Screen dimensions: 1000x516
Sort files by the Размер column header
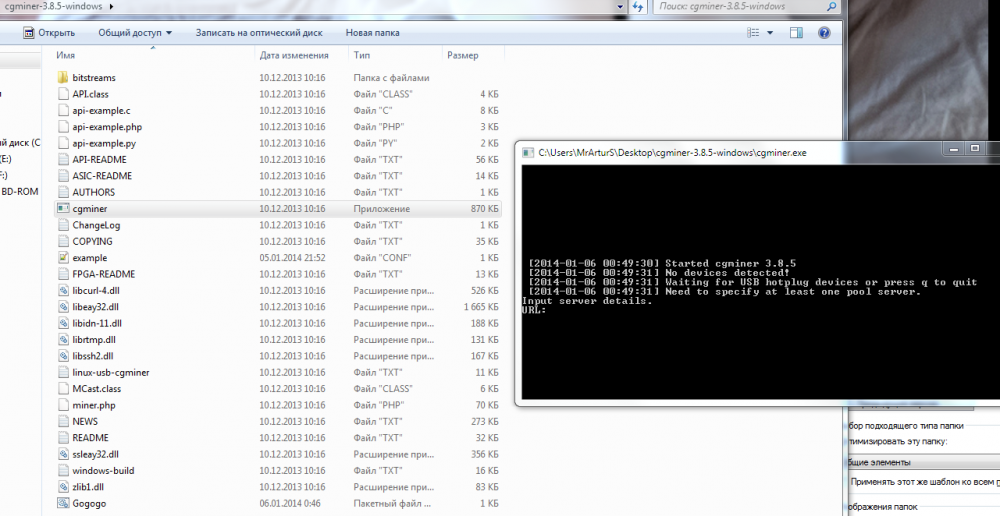click(473, 55)
